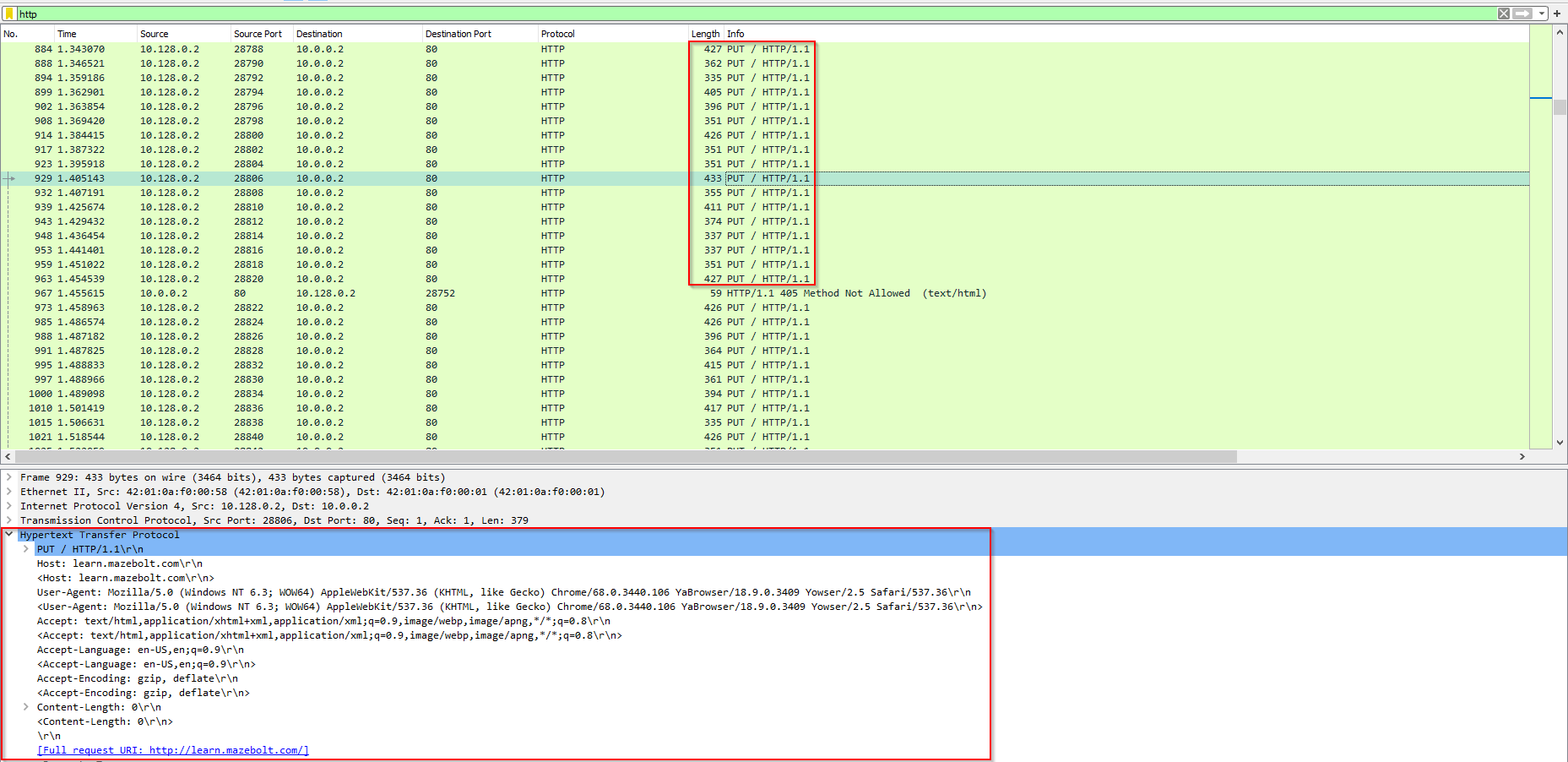Viewport: 1568px width, 762px height.
Task: Sort packets by the Source Port column header
Action: click(258, 34)
